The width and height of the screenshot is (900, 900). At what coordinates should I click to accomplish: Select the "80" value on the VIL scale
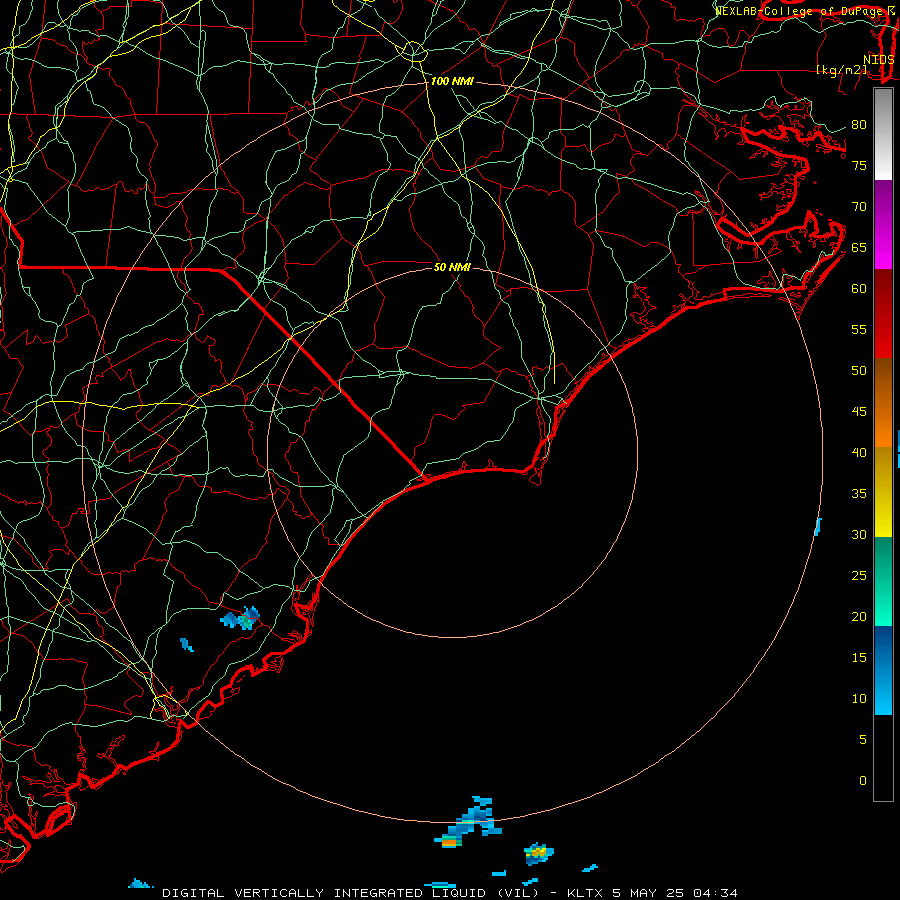859,125
